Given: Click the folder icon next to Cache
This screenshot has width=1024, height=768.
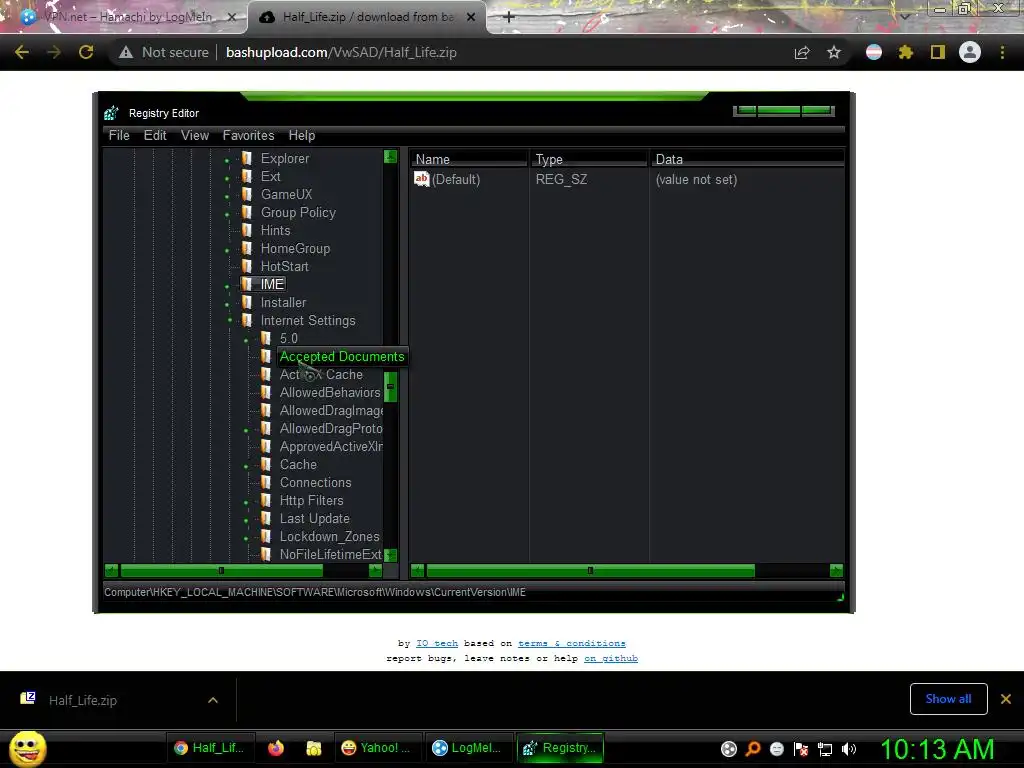Looking at the screenshot, I should 266,464.
